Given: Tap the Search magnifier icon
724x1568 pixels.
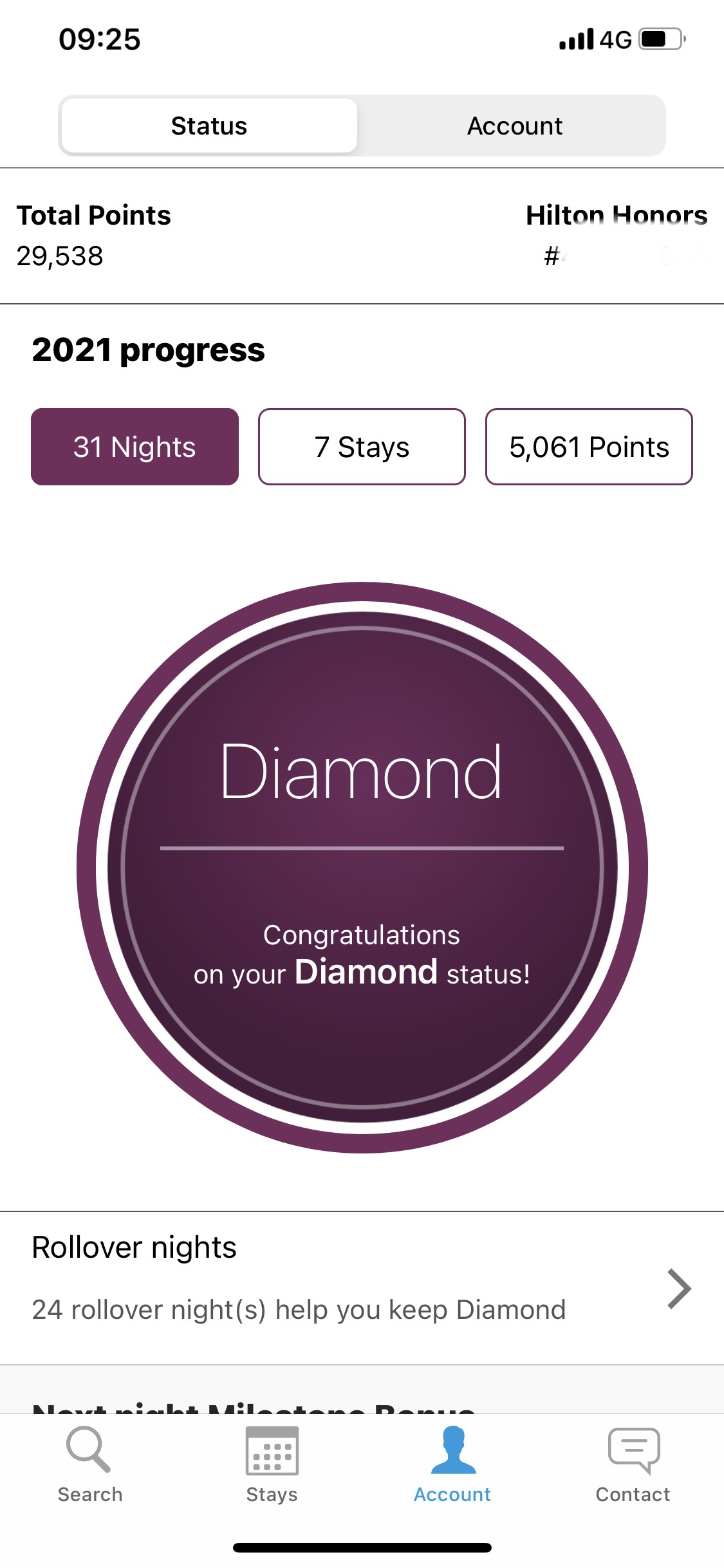Looking at the screenshot, I should point(89,1450).
